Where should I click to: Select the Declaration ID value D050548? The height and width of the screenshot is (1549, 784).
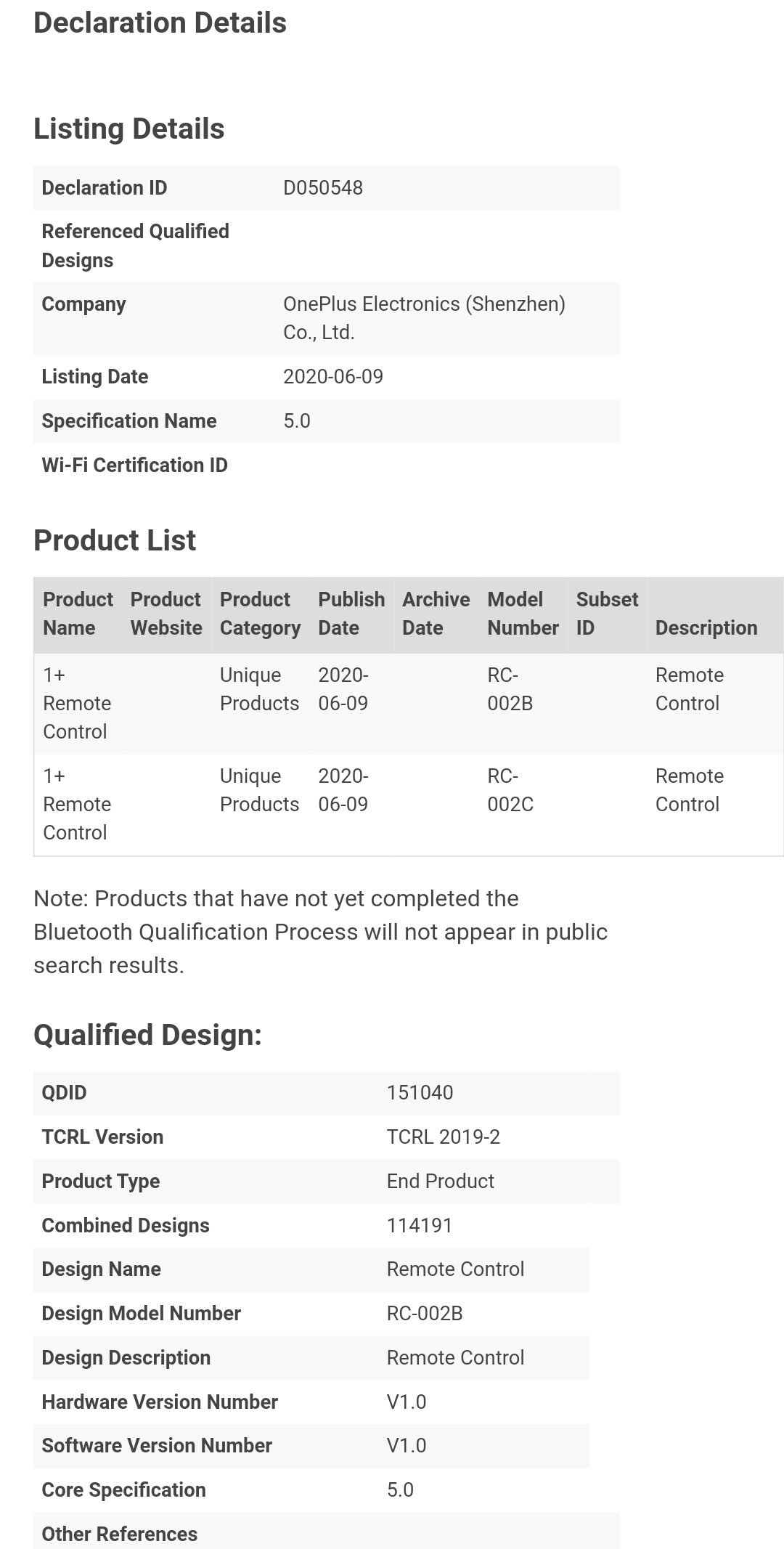coord(323,188)
